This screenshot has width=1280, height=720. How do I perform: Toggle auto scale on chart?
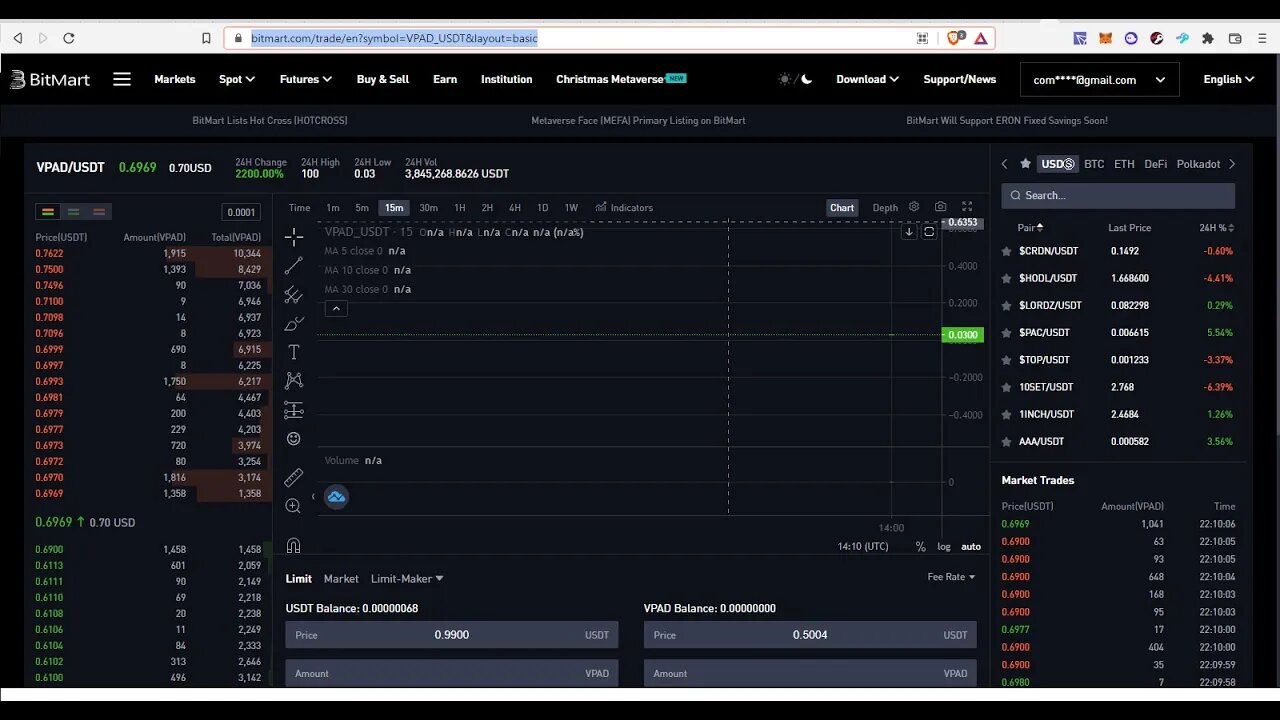pos(971,546)
